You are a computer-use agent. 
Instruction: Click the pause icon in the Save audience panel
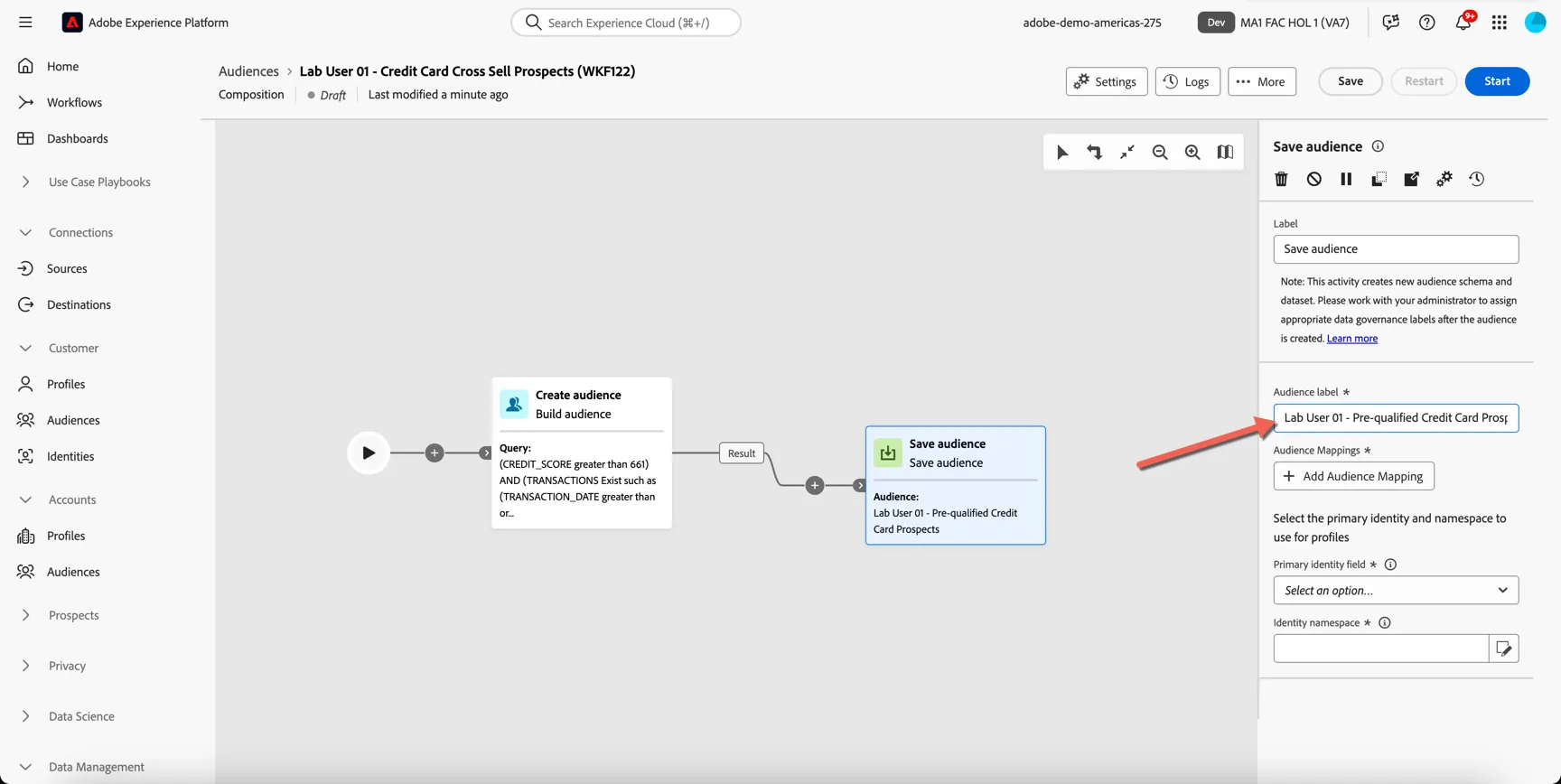(x=1346, y=179)
